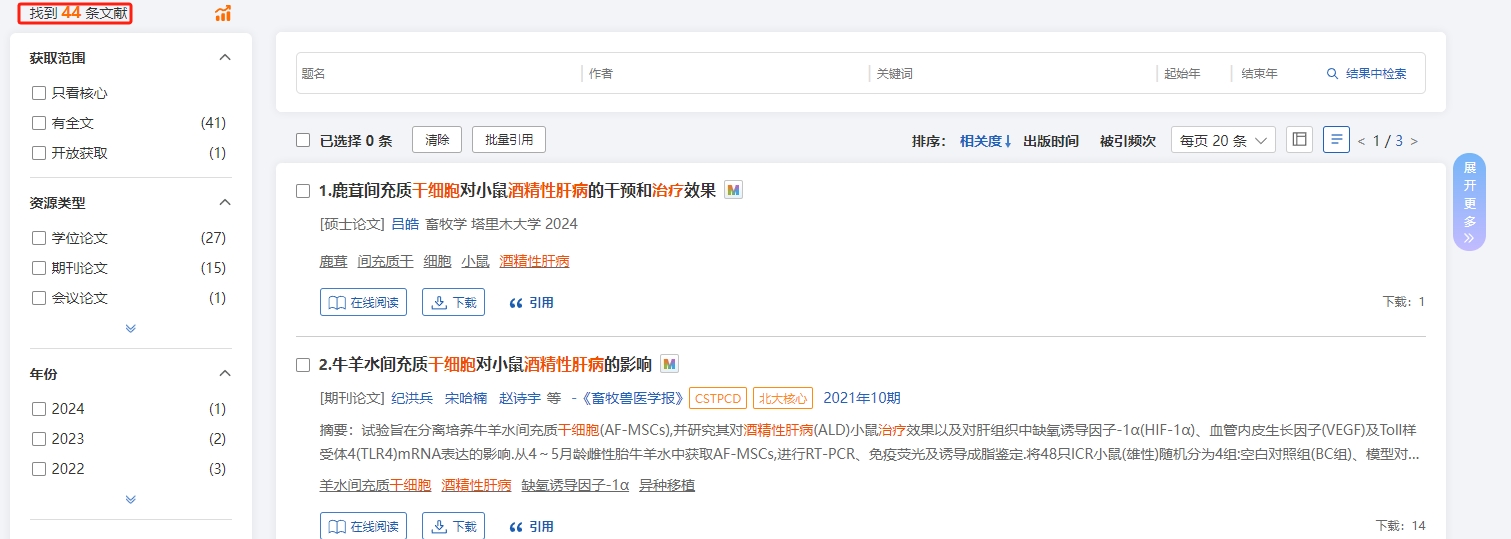Viewport: 1511px width, 539px height.
Task: Open author link 吕皓
Action: 405,224
